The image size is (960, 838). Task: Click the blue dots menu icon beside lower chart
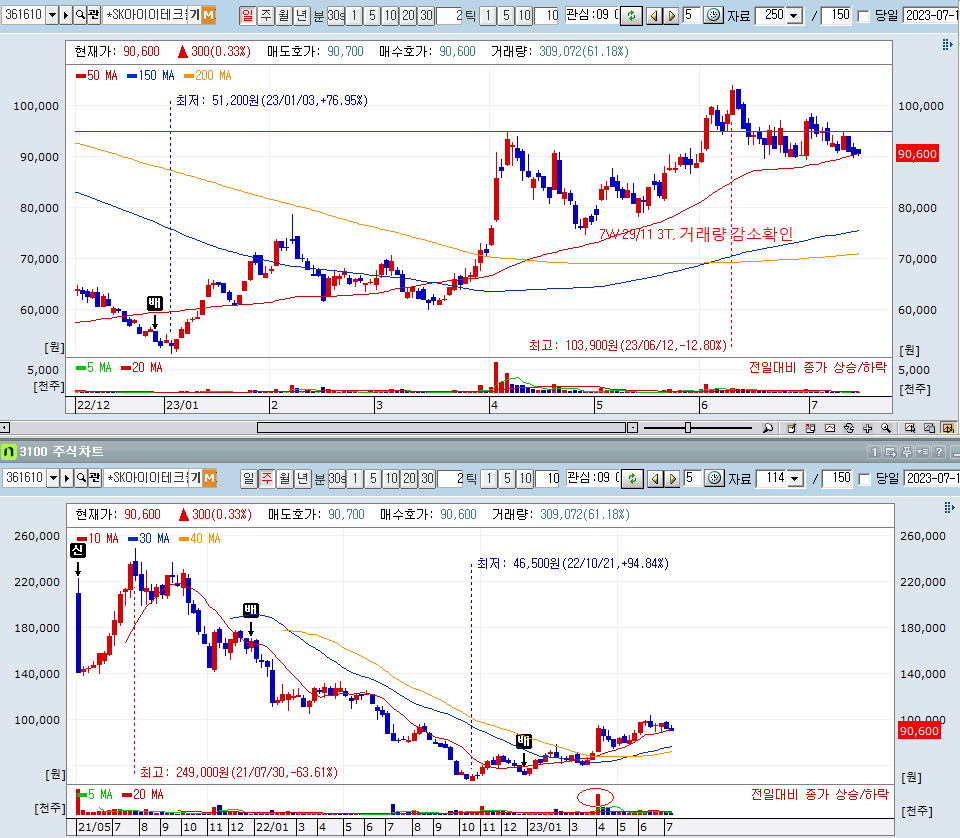(949, 507)
